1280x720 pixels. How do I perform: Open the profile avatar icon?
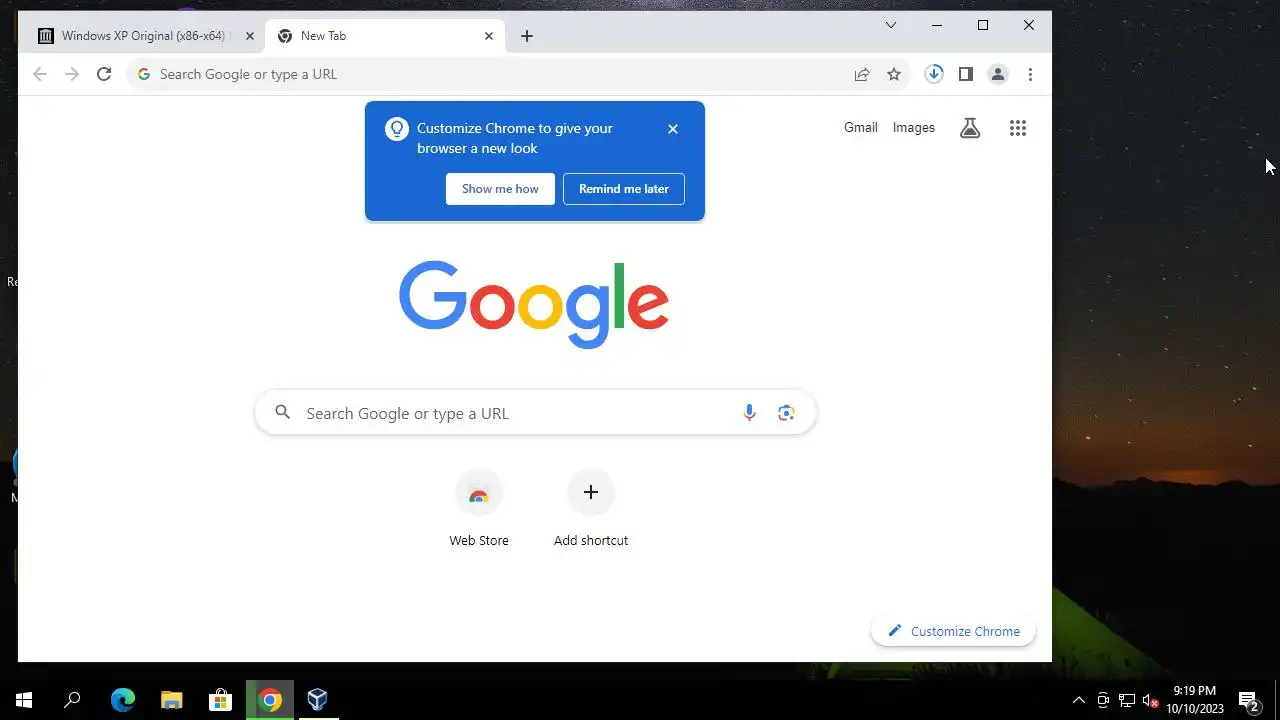click(x=998, y=74)
